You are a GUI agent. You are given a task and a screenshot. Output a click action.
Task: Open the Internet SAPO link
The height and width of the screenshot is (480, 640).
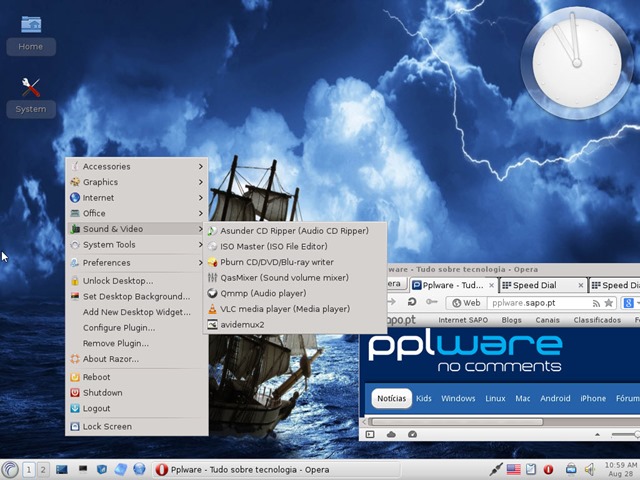[x=463, y=320]
